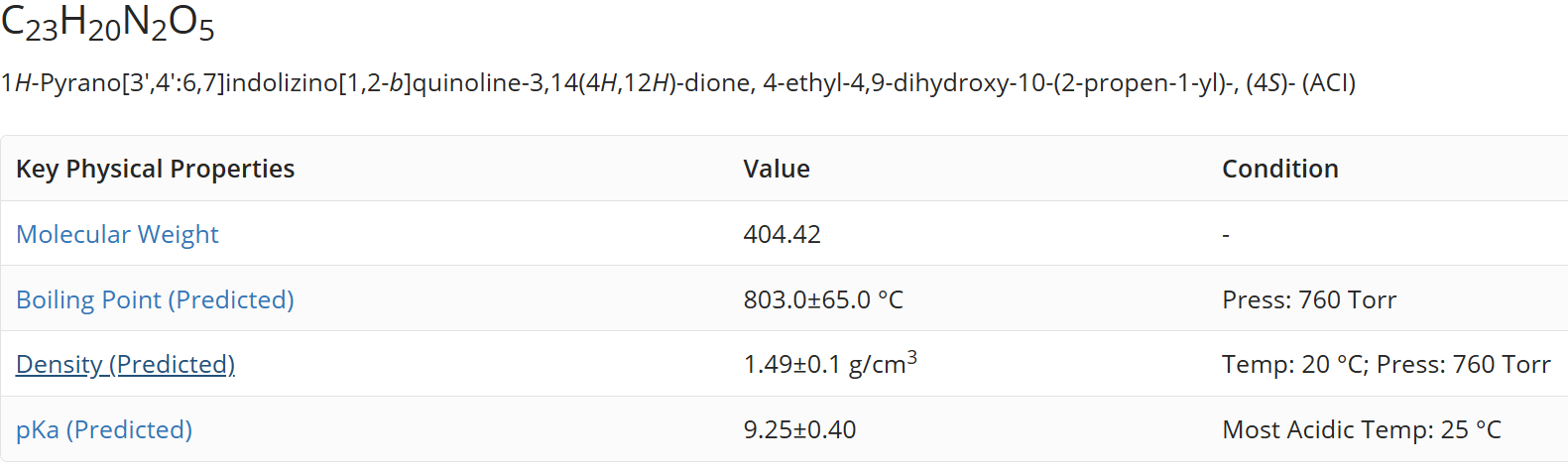Click the 404.42 molecular weight value

pos(783,234)
